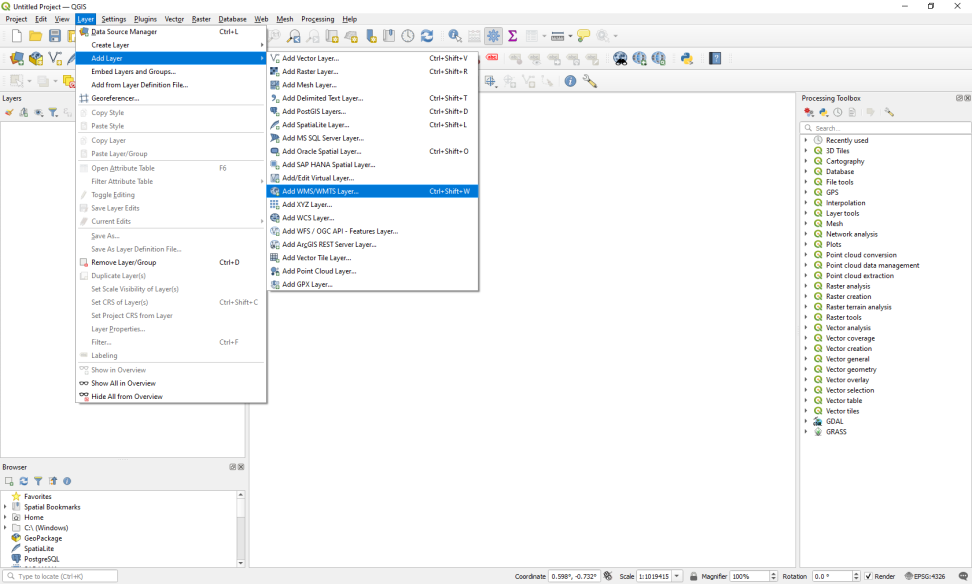Expand the Cartography toolbox group
This screenshot has width=972, height=584.
point(806,161)
